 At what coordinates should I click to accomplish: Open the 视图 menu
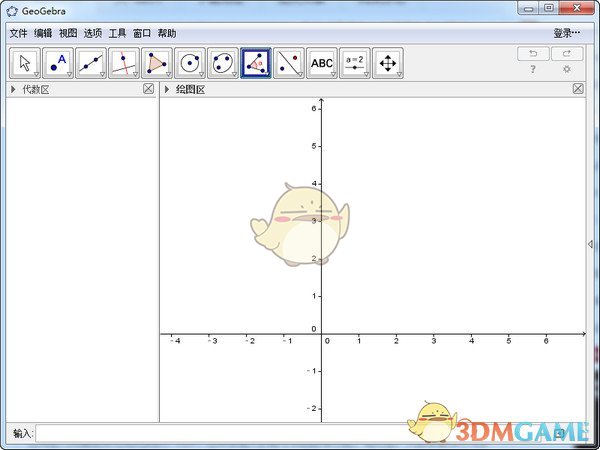pos(68,34)
